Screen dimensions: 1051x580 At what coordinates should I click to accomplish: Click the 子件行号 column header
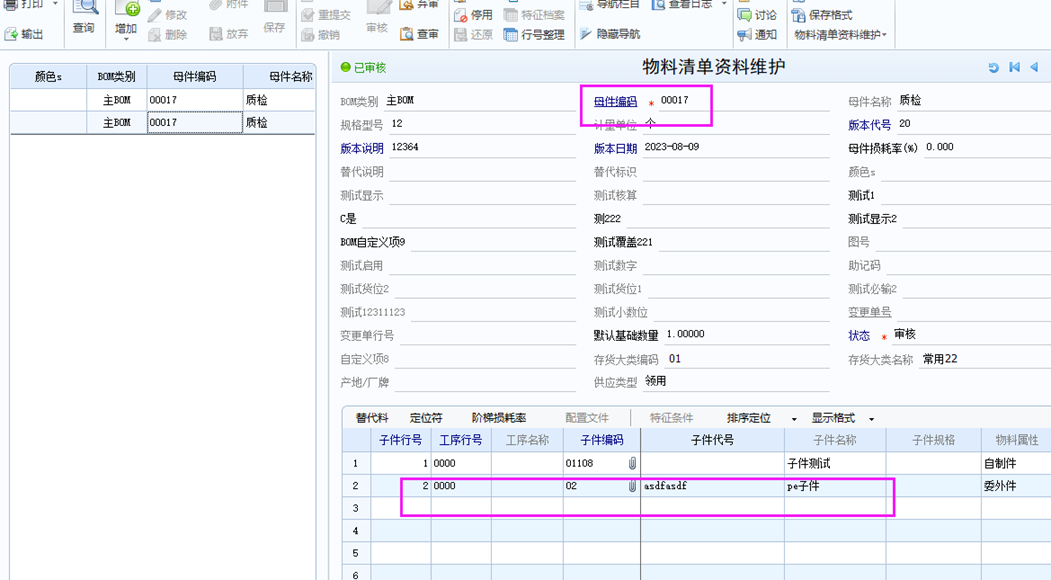click(x=401, y=440)
